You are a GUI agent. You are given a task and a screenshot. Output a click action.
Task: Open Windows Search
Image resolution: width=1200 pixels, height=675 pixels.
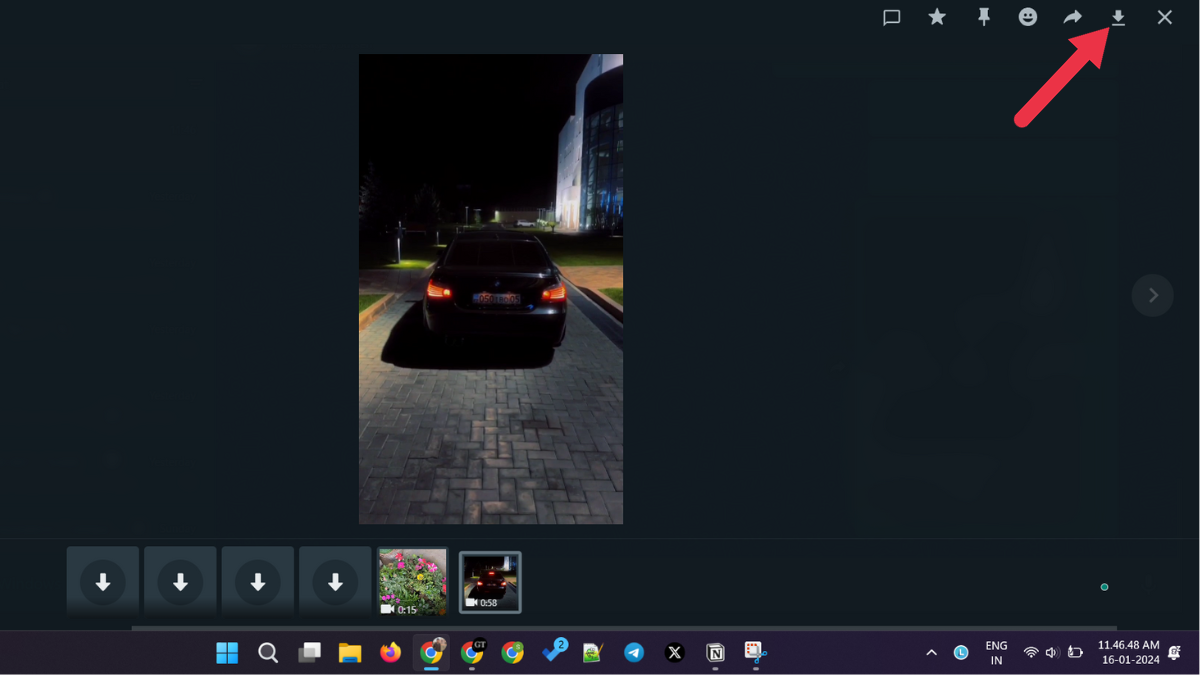click(x=268, y=652)
